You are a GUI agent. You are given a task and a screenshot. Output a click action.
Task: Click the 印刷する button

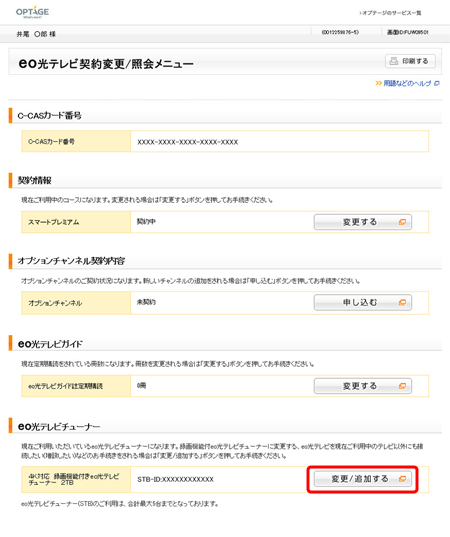pos(410,61)
